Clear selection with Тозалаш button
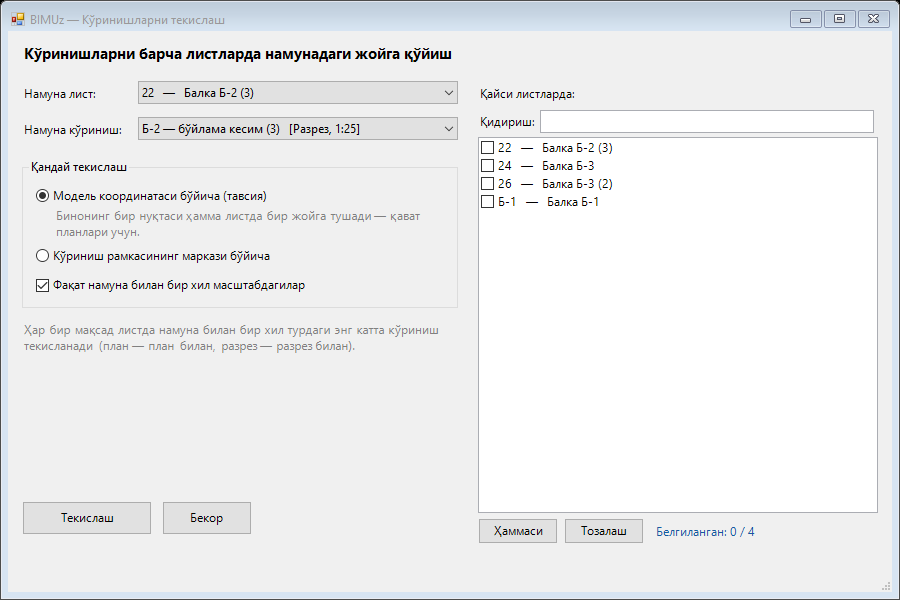 (604, 531)
